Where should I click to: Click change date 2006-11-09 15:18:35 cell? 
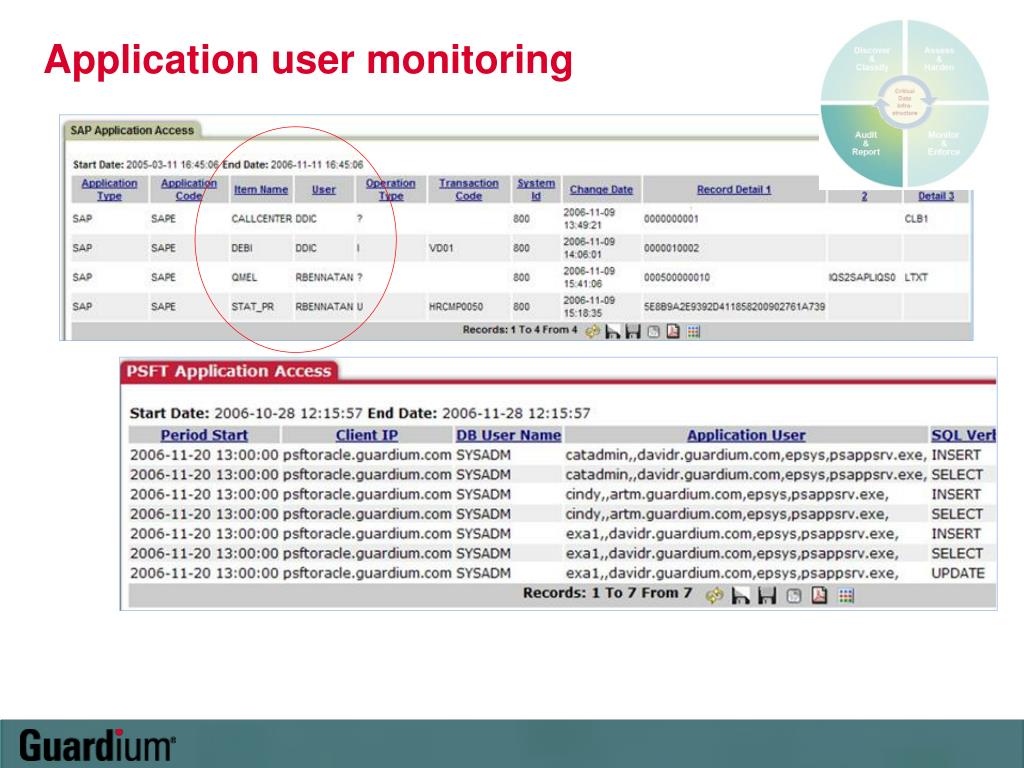[x=588, y=307]
